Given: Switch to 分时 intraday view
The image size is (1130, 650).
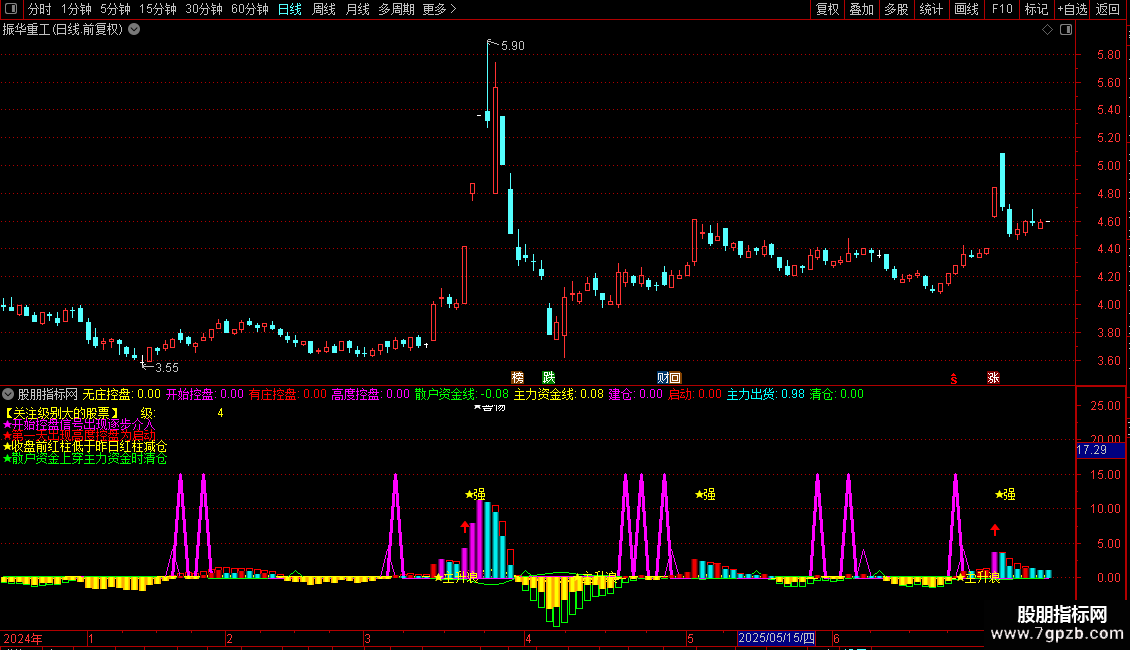Looking at the screenshot, I should (40, 9).
